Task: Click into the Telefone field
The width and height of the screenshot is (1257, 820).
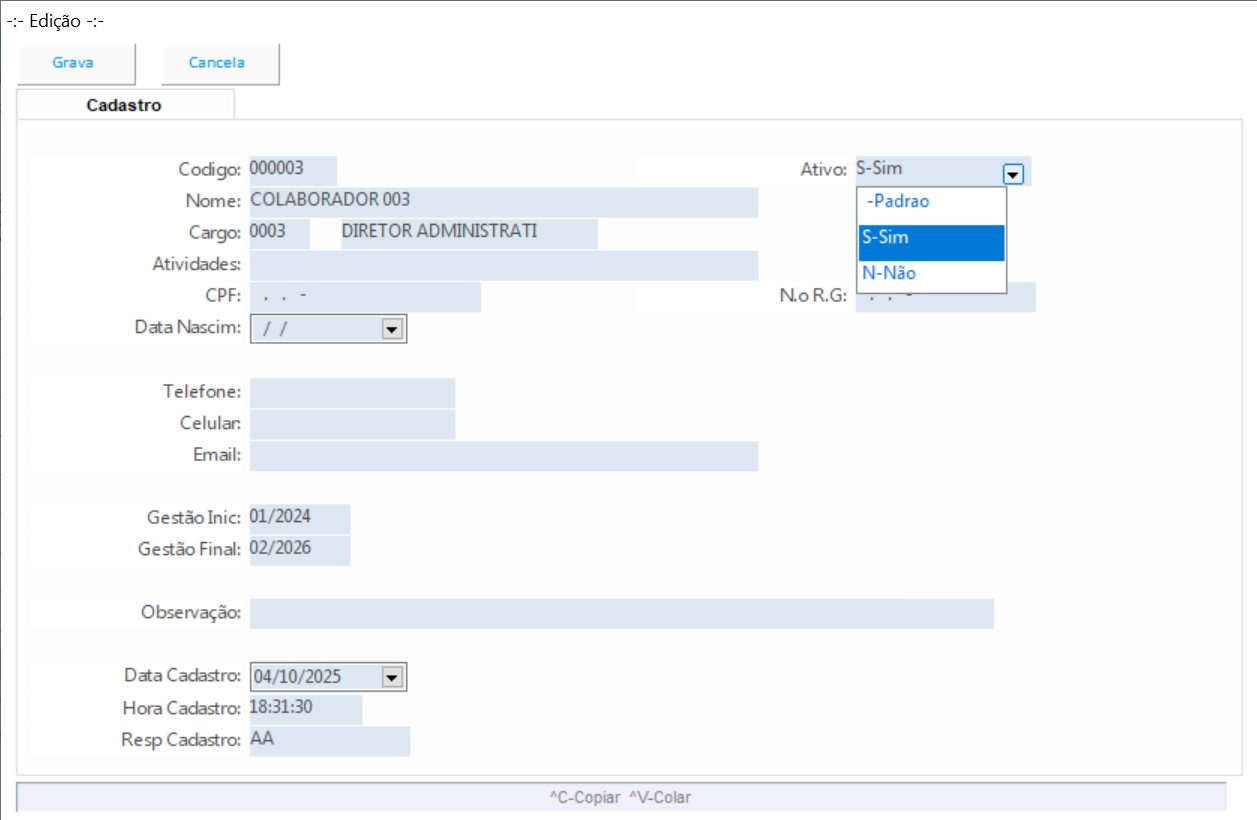Action: tap(352, 393)
